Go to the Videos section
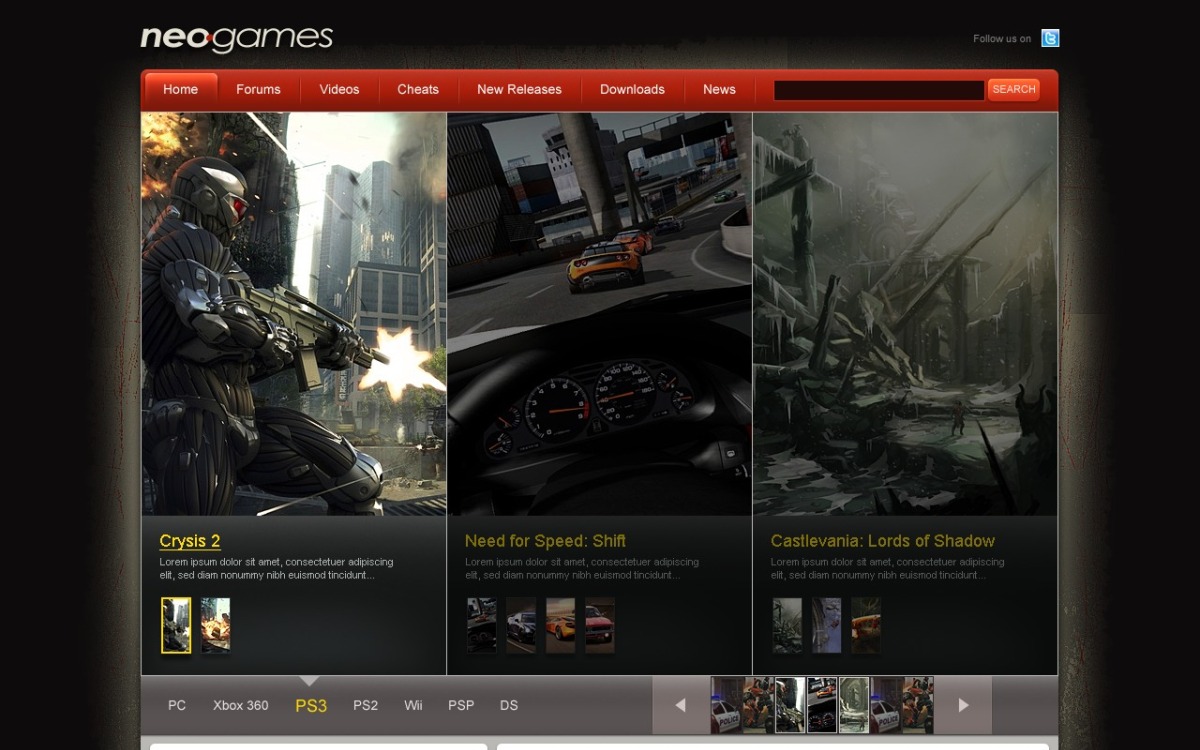Image resolution: width=1200 pixels, height=750 pixels. 339,89
